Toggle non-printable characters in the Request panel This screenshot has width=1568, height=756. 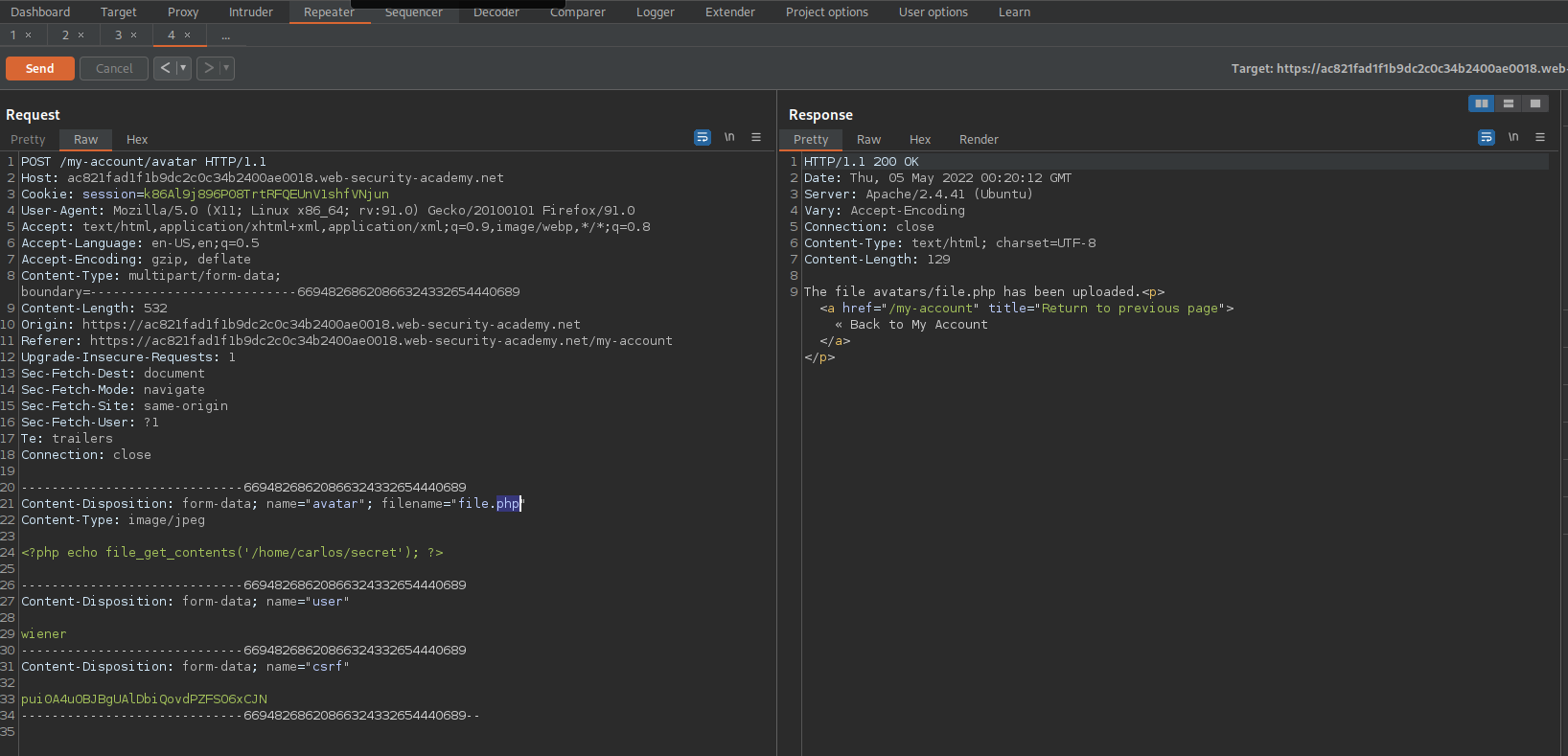pyautogui.click(x=729, y=138)
